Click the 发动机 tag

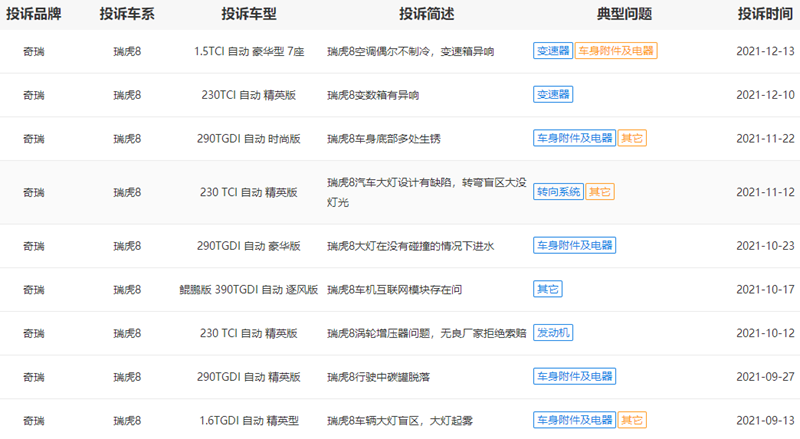point(553,333)
